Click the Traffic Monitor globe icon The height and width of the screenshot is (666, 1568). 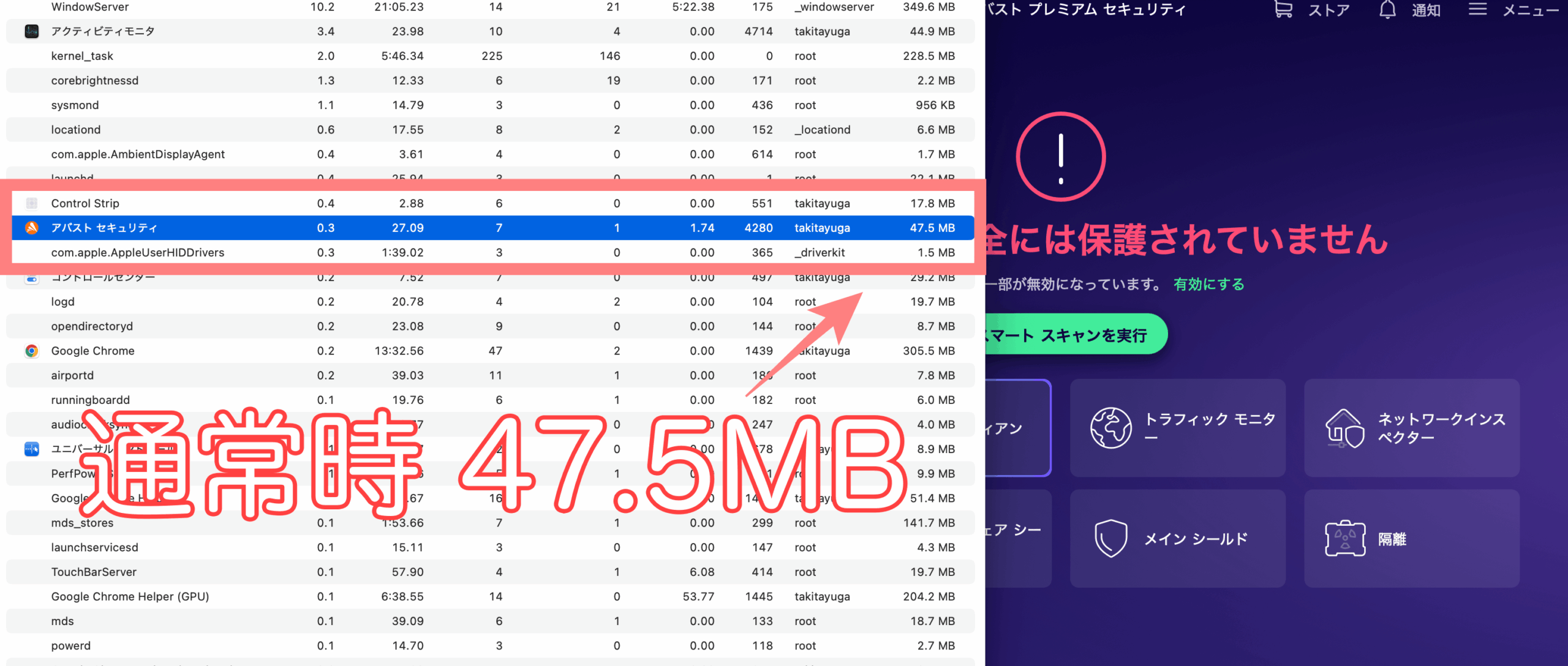(1111, 427)
